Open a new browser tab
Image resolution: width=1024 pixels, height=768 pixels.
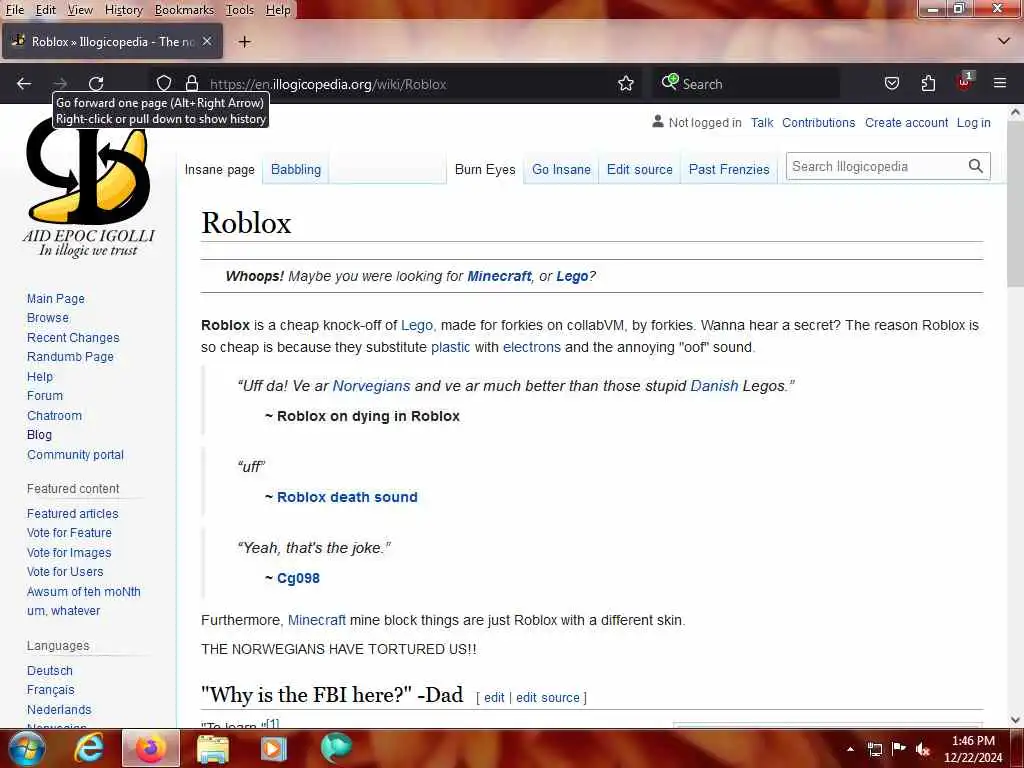pyautogui.click(x=244, y=42)
